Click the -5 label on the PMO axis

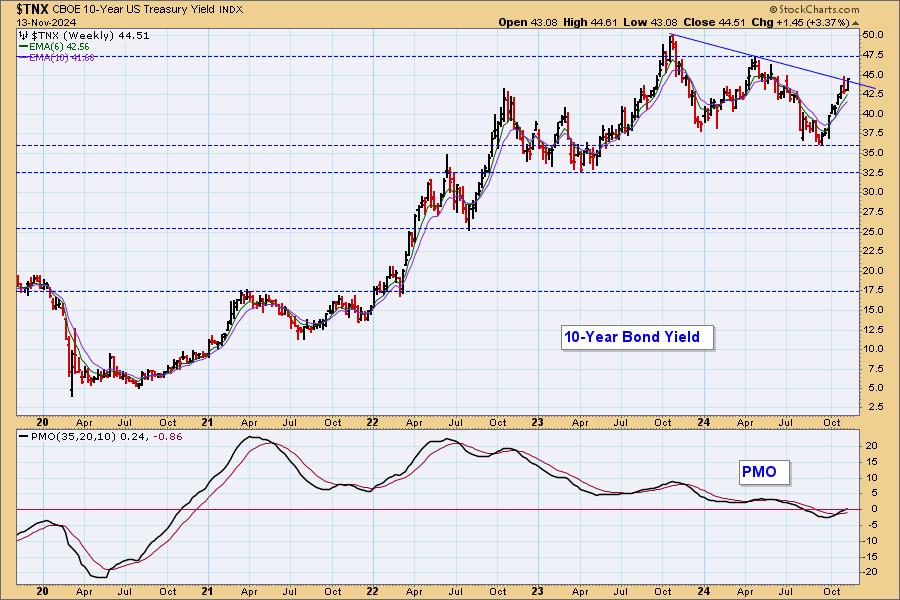coord(873,524)
